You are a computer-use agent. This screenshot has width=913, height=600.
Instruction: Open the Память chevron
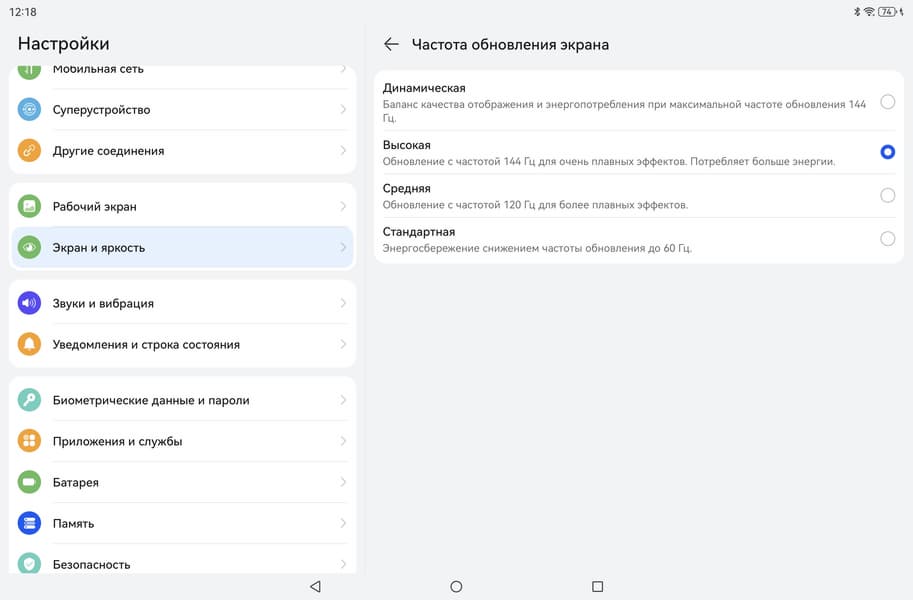click(x=343, y=523)
